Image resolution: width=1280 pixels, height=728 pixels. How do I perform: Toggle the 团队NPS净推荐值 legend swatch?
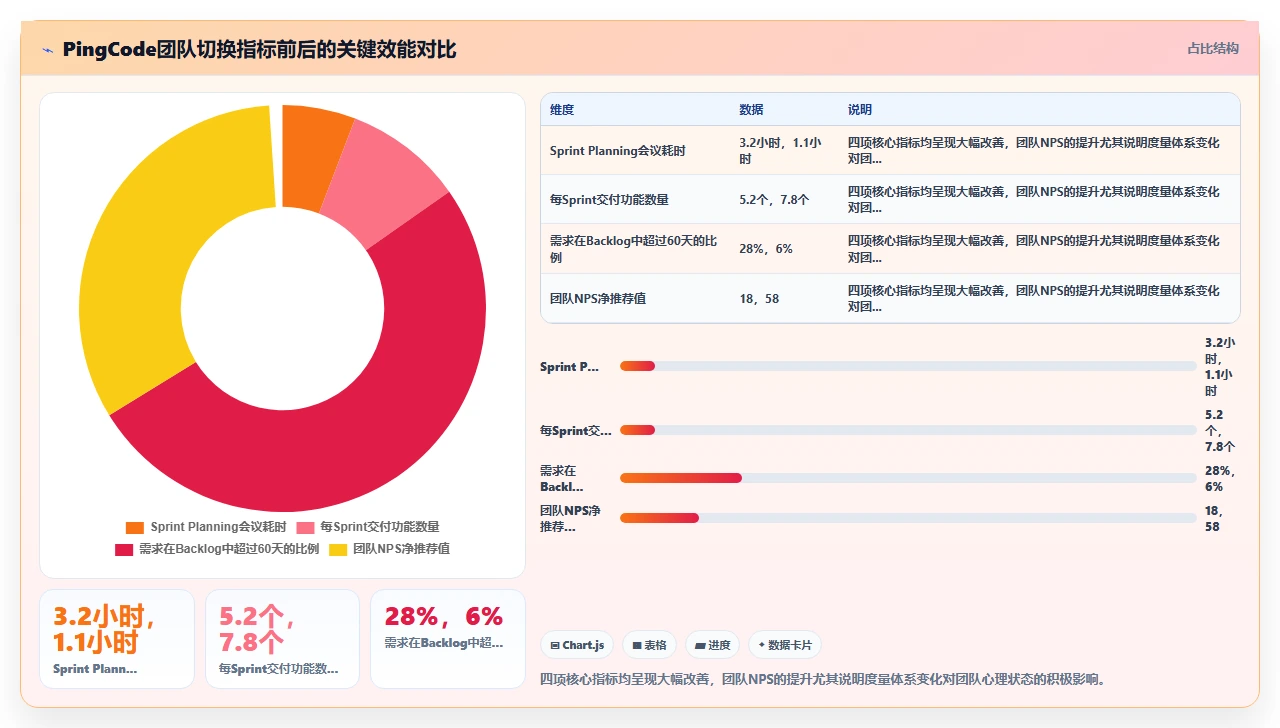point(338,549)
